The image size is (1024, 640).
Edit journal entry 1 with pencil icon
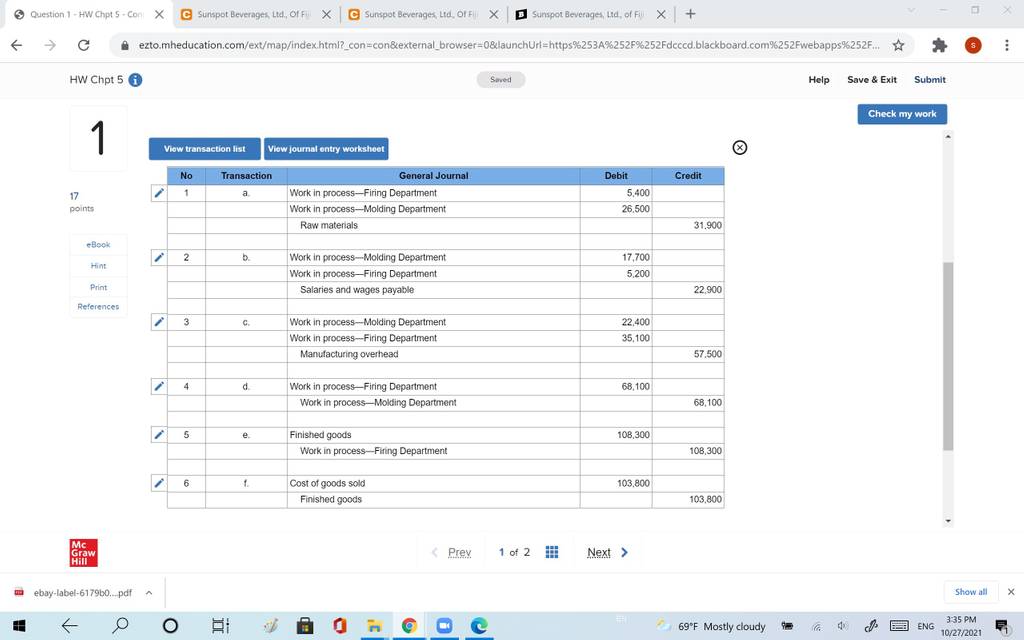[x=159, y=193]
